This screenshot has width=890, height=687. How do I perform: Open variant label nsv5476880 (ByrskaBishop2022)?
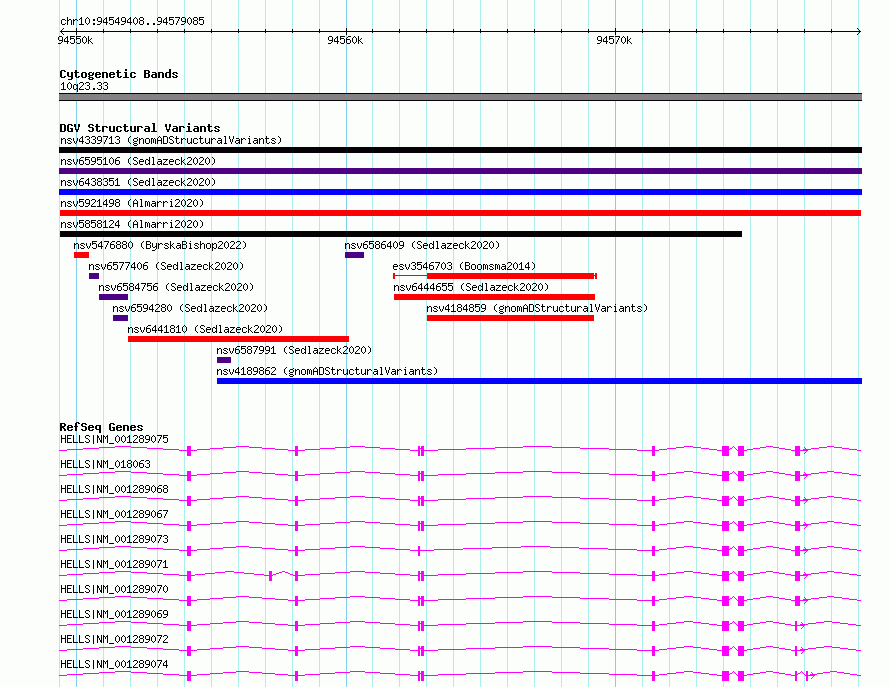pyautogui.click(x=160, y=245)
